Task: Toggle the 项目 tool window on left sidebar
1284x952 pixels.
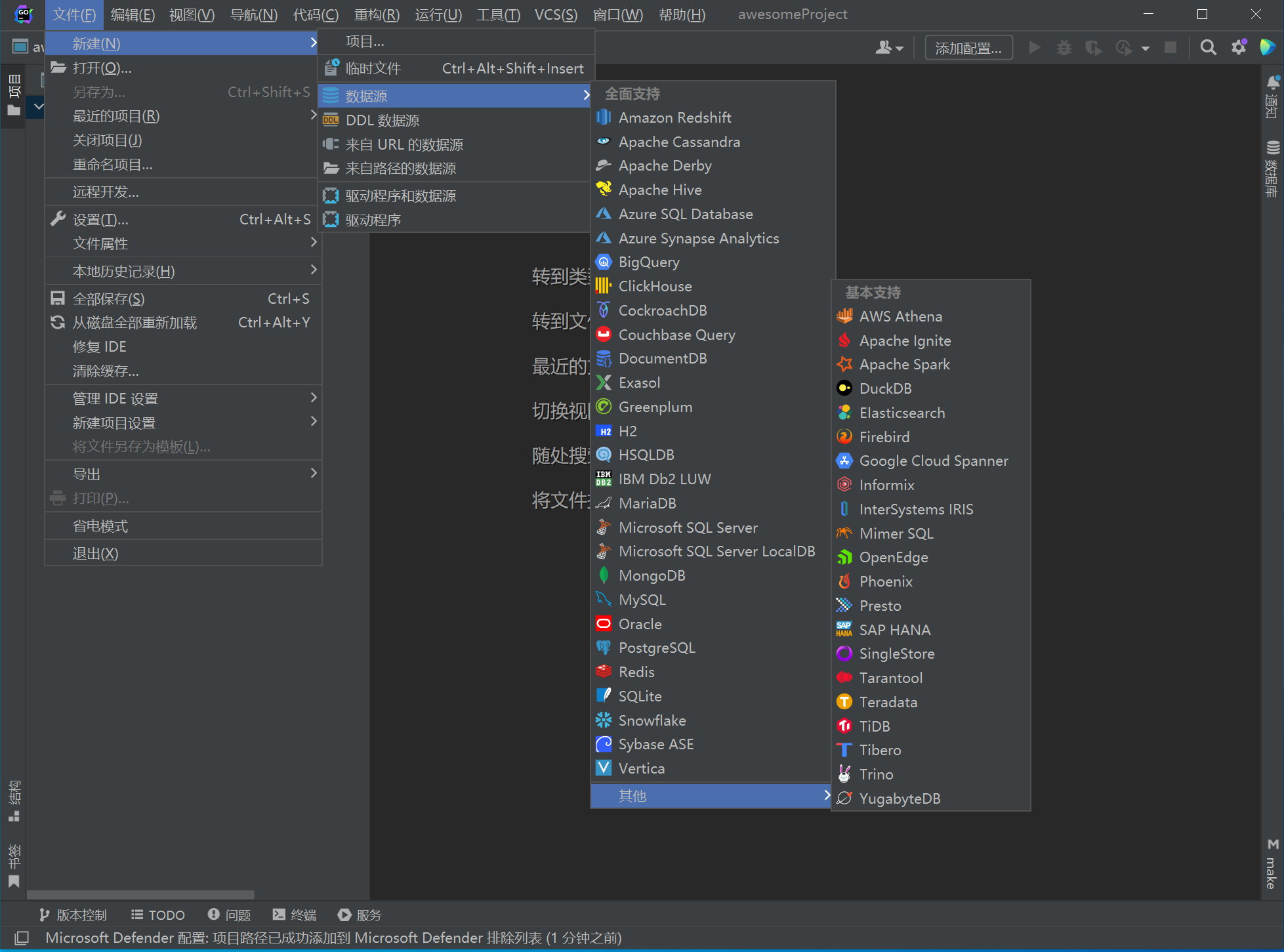Action: click(x=14, y=95)
